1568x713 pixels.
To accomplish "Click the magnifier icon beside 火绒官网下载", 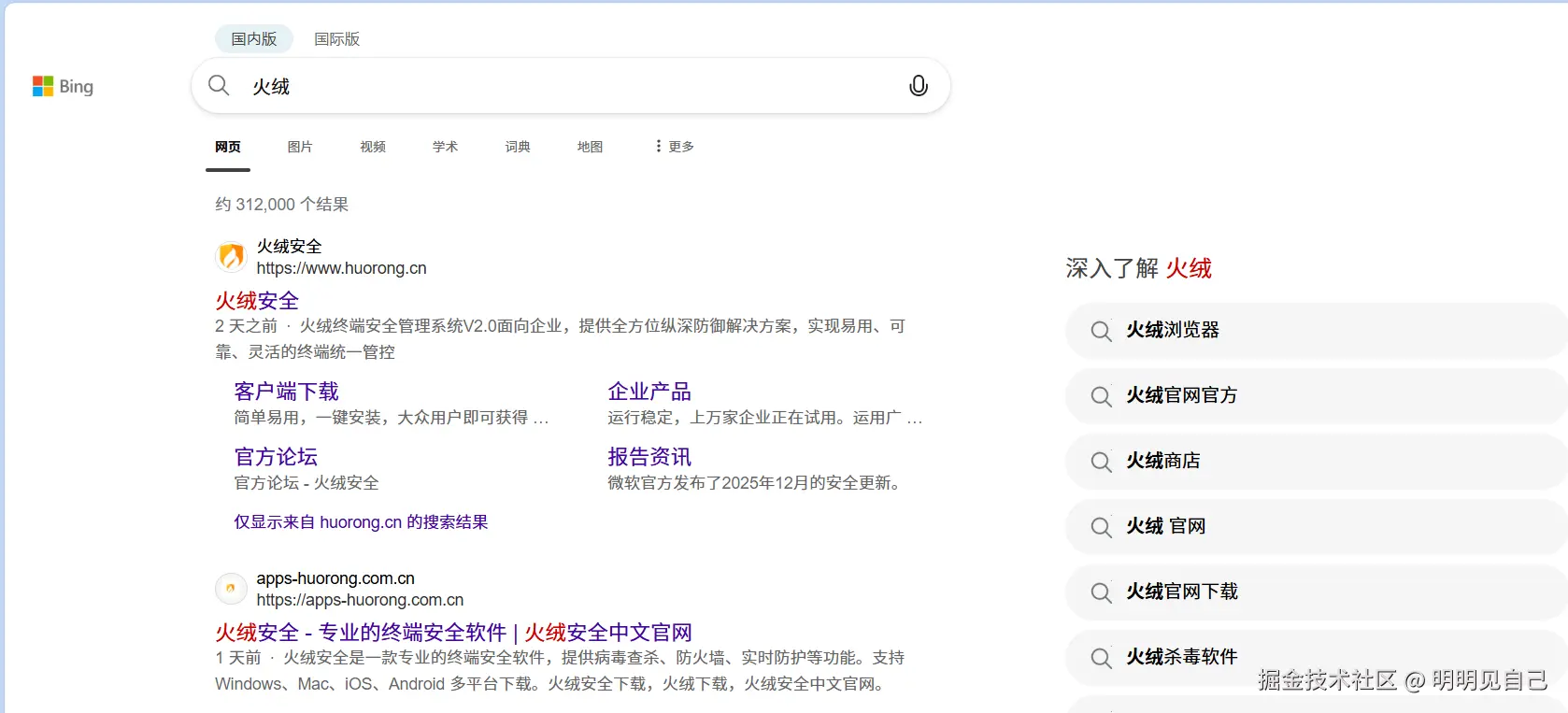I will tap(1102, 592).
